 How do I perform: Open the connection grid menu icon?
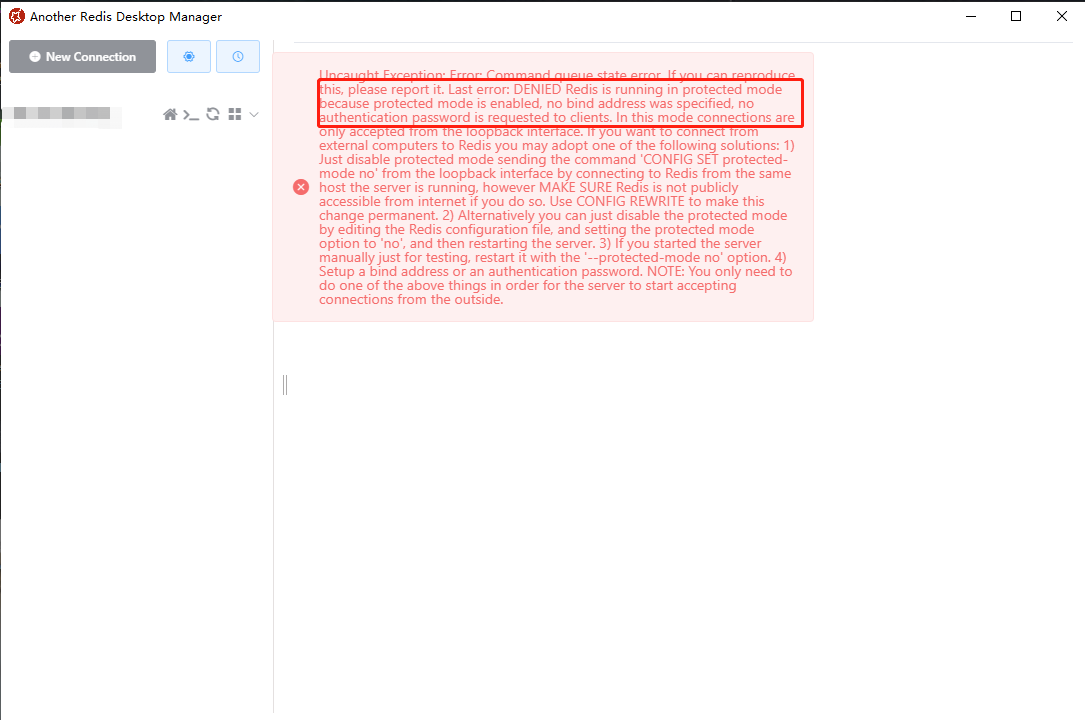(235, 114)
